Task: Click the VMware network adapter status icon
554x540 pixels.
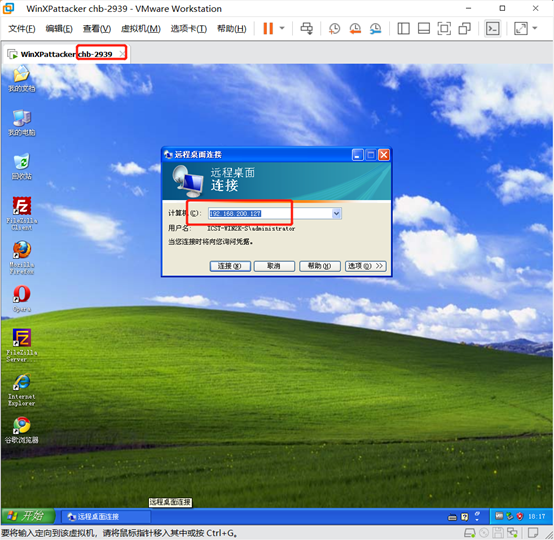Action: 512,533
